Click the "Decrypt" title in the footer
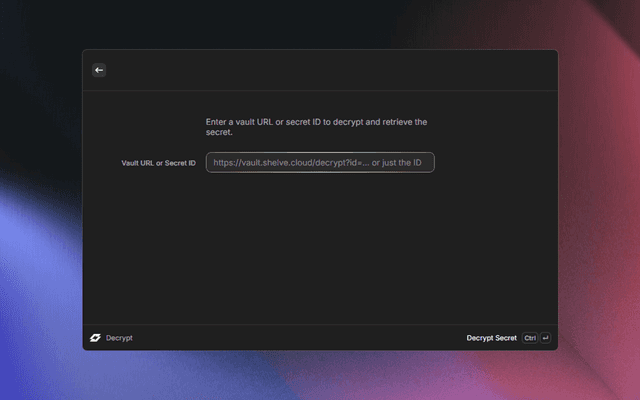This screenshot has width=640, height=400. pos(119,338)
